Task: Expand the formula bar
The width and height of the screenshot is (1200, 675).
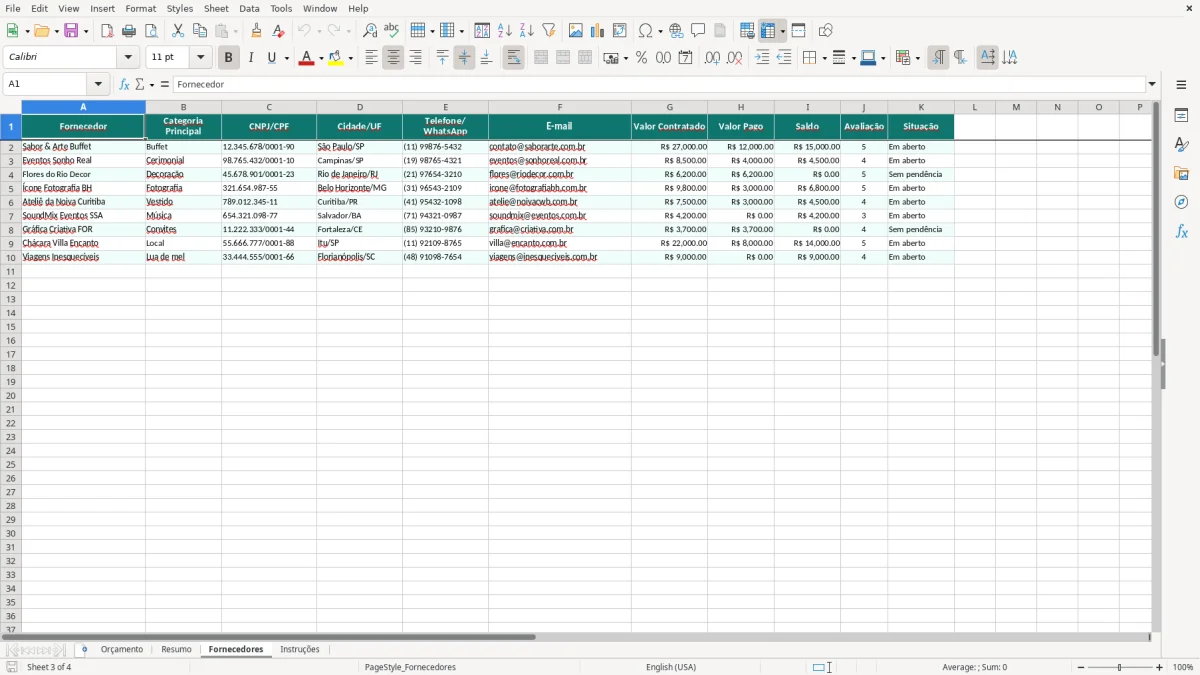Action: tap(1152, 85)
